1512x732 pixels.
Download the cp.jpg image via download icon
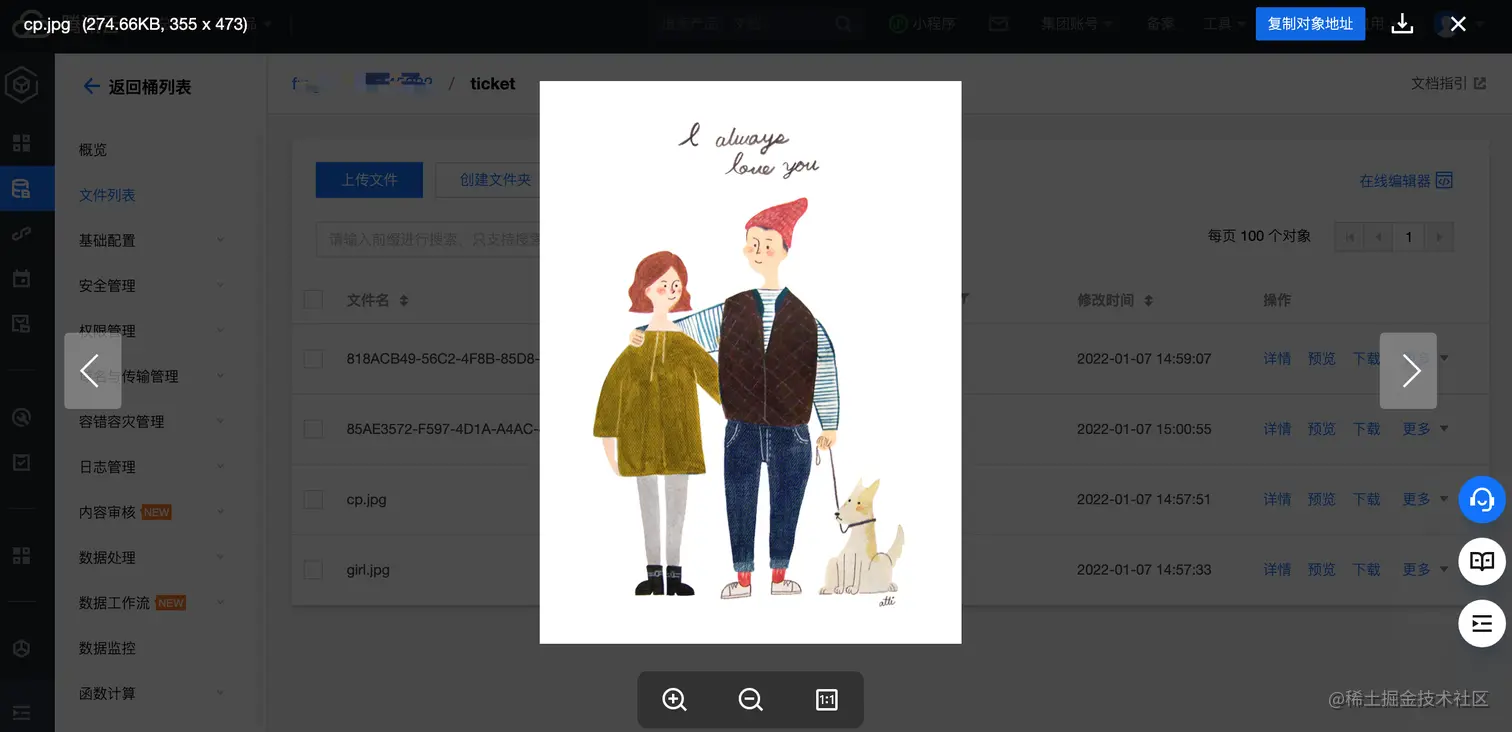(1402, 24)
